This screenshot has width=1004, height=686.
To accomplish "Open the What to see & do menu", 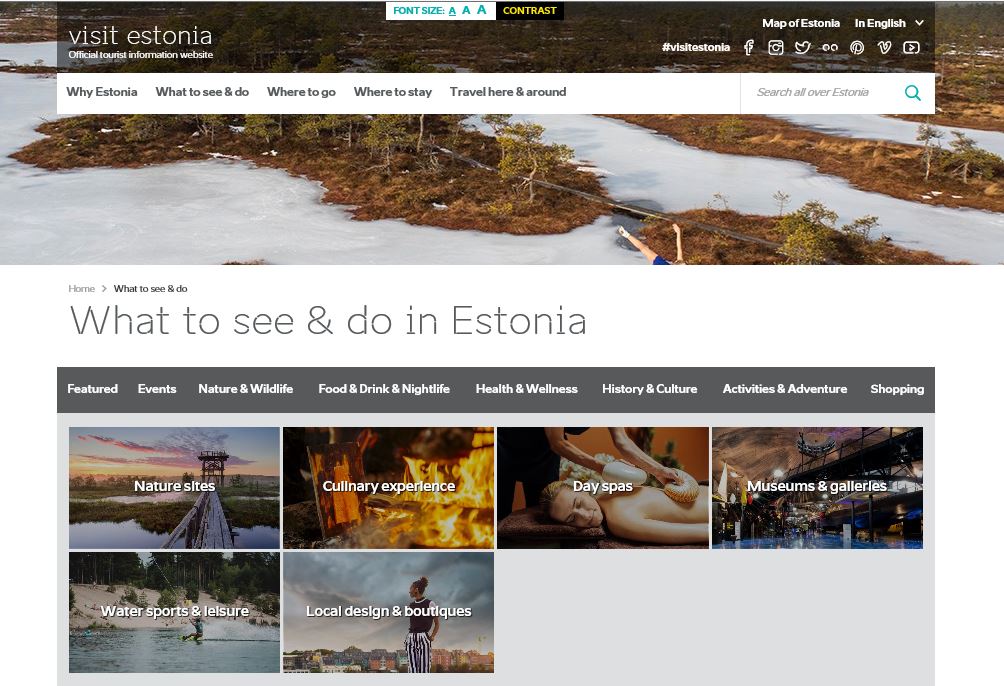I will pos(202,92).
